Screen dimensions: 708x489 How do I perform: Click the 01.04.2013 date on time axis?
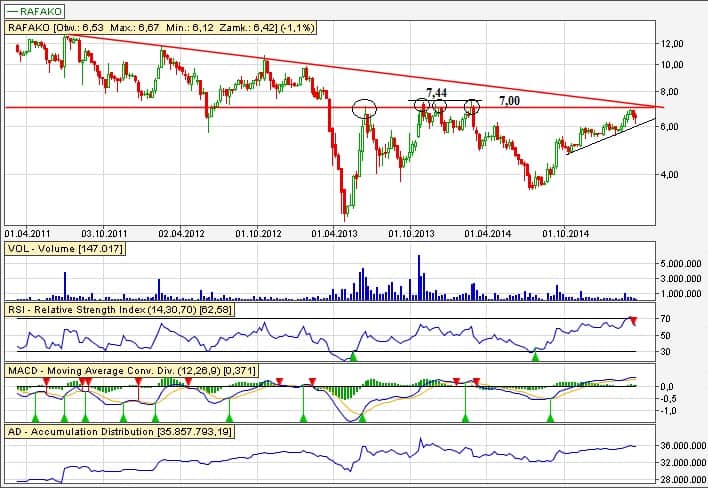pos(333,232)
